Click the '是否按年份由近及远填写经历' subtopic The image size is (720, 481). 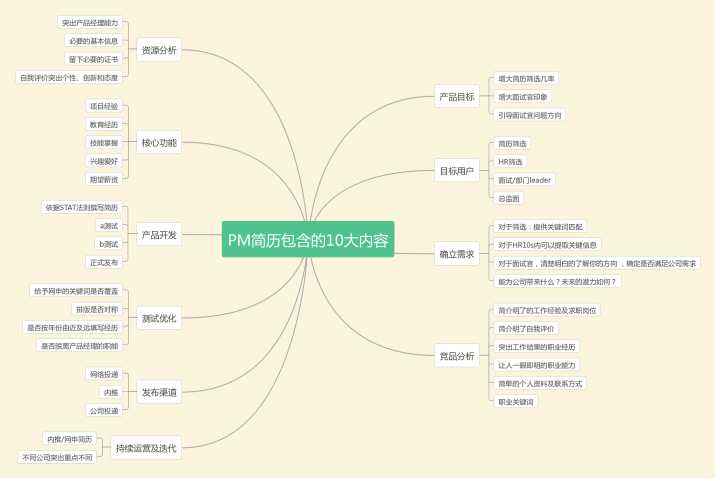point(73,328)
